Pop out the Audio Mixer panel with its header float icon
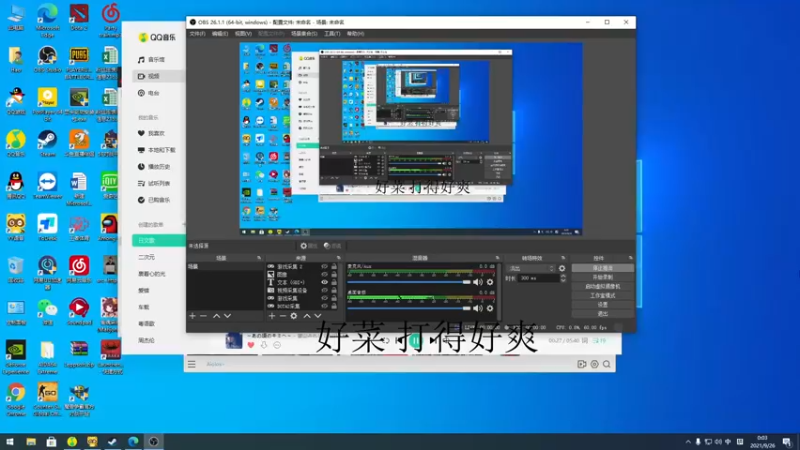The image size is (800, 450). pos(497,258)
